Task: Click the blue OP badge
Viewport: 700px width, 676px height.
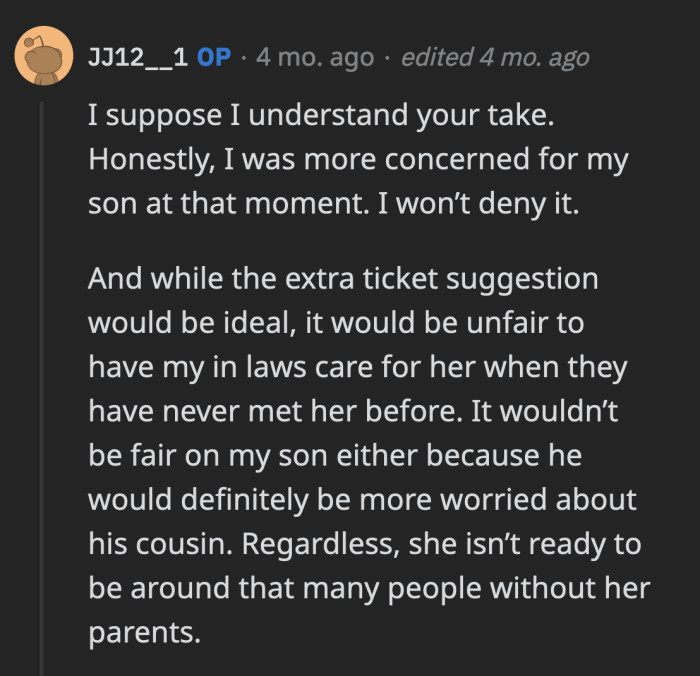Action: click(213, 57)
